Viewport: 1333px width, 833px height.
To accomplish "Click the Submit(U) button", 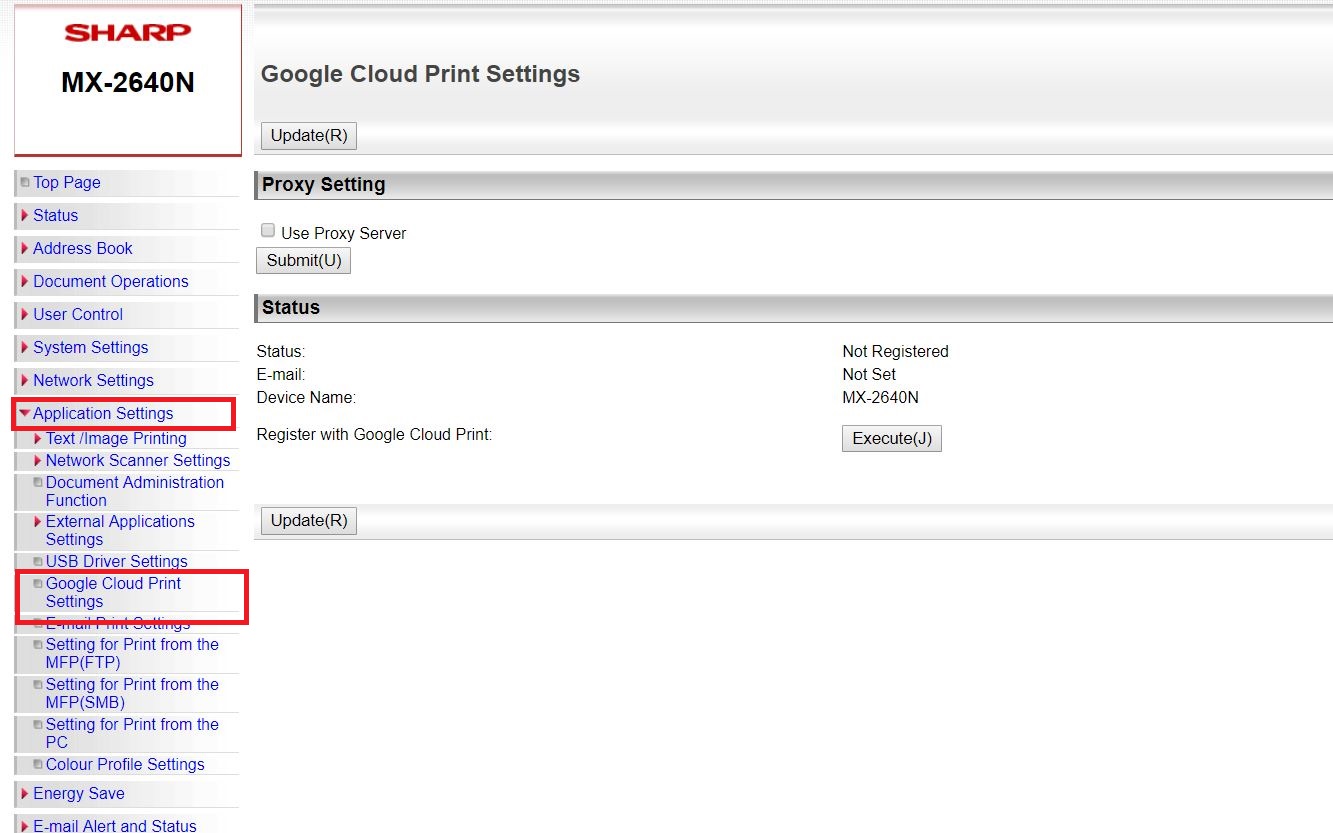I will 303,260.
